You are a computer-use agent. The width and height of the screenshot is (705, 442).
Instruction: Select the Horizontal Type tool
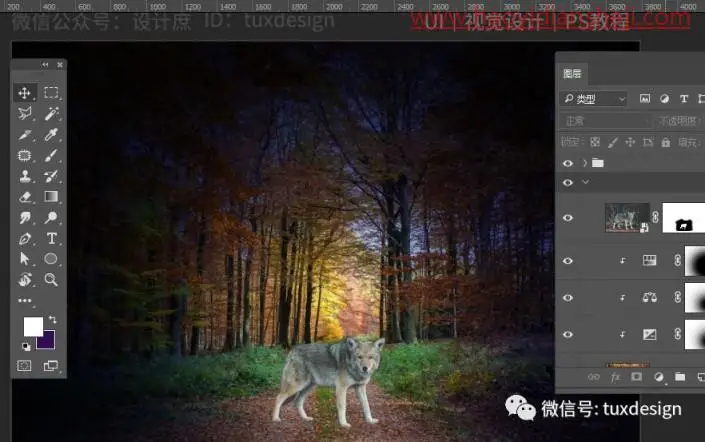pos(51,238)
